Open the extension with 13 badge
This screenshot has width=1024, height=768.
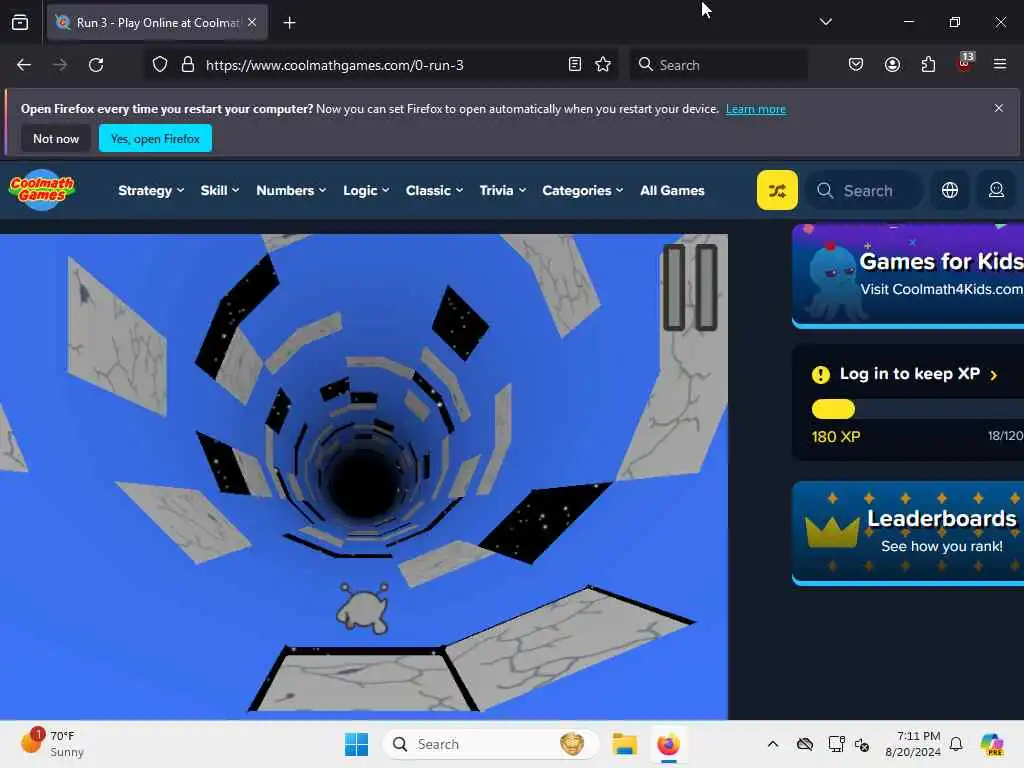click(965, 63)
